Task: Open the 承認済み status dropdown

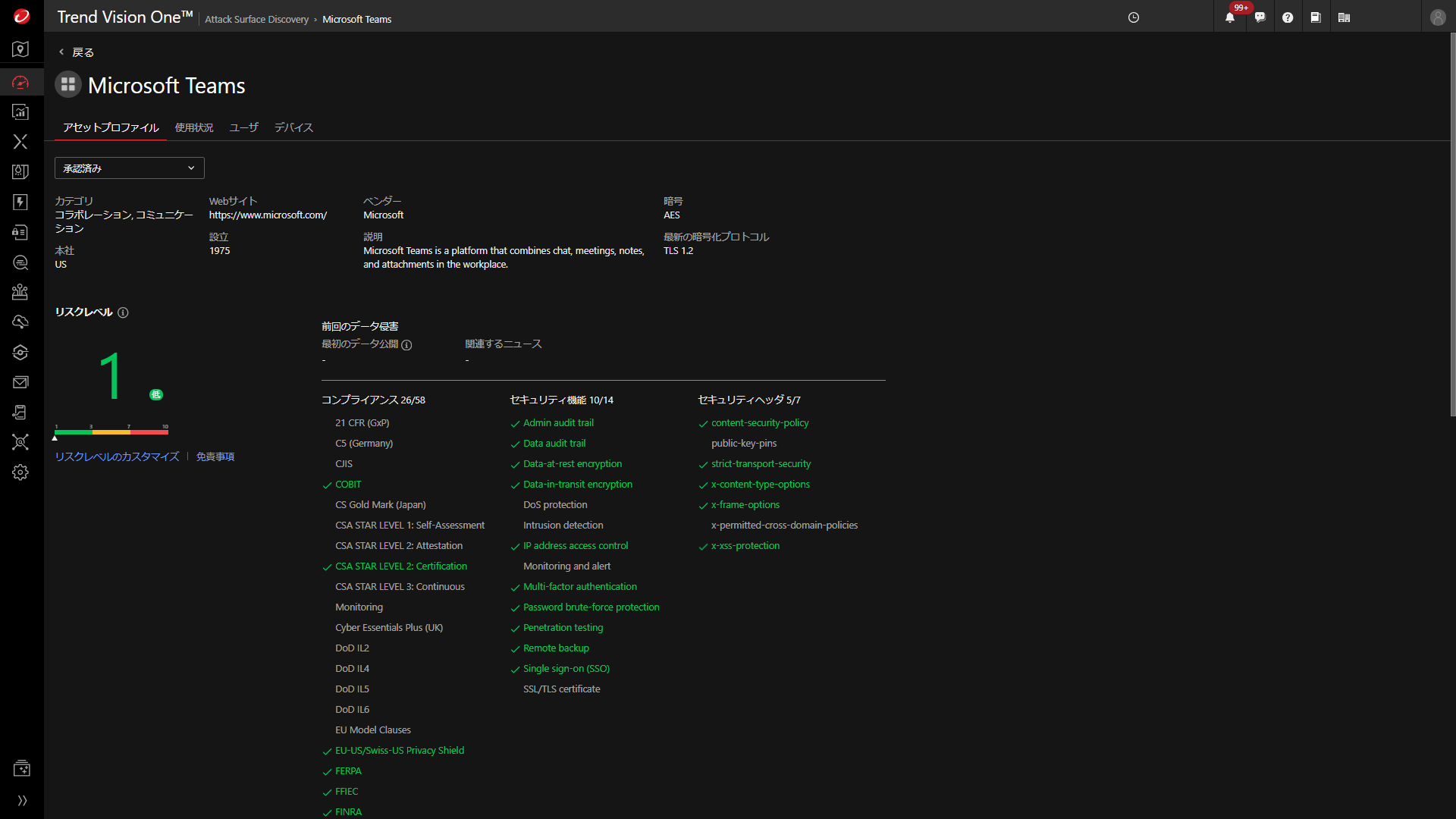Action: [x=130, y=168]
